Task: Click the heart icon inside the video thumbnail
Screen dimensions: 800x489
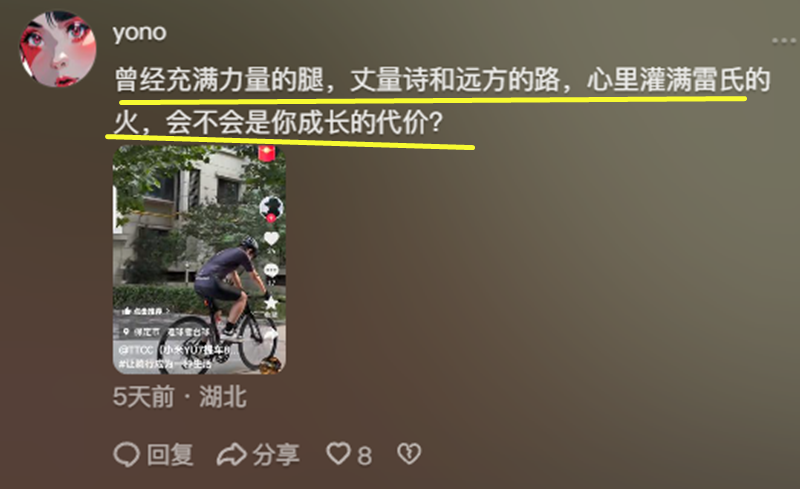Action: pyautogui.click(x=271, y=238)
